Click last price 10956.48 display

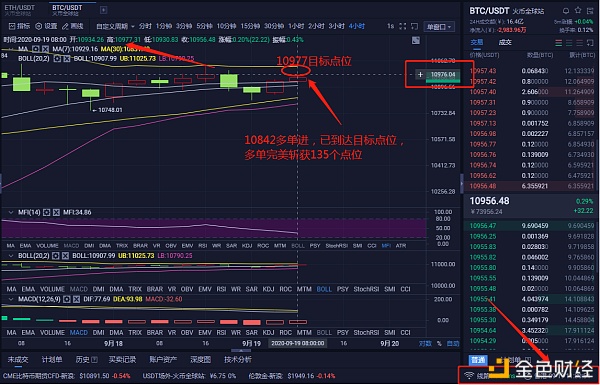489,201
